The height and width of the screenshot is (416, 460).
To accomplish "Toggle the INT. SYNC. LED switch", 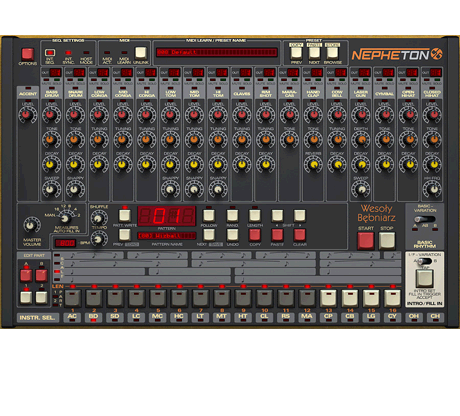I will tap(68, 53).
